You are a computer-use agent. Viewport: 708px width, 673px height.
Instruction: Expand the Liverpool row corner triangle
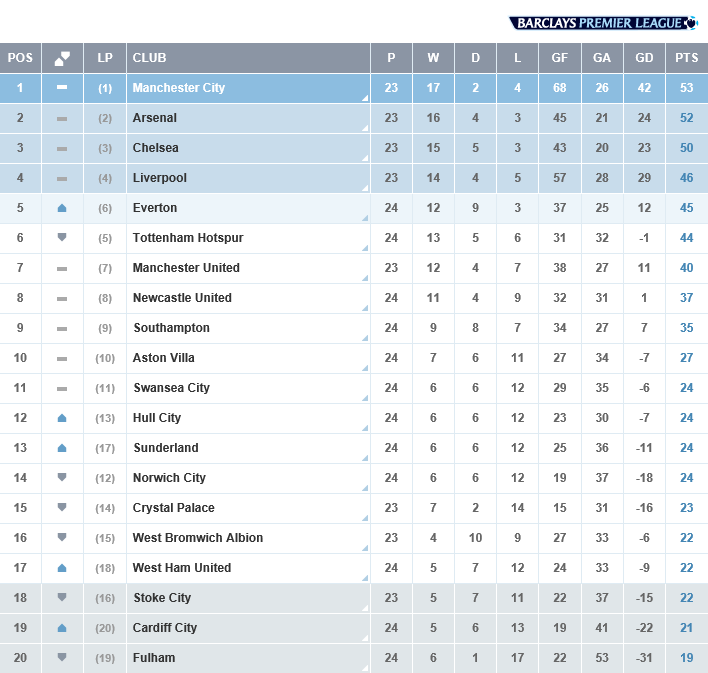coord(365,188)
